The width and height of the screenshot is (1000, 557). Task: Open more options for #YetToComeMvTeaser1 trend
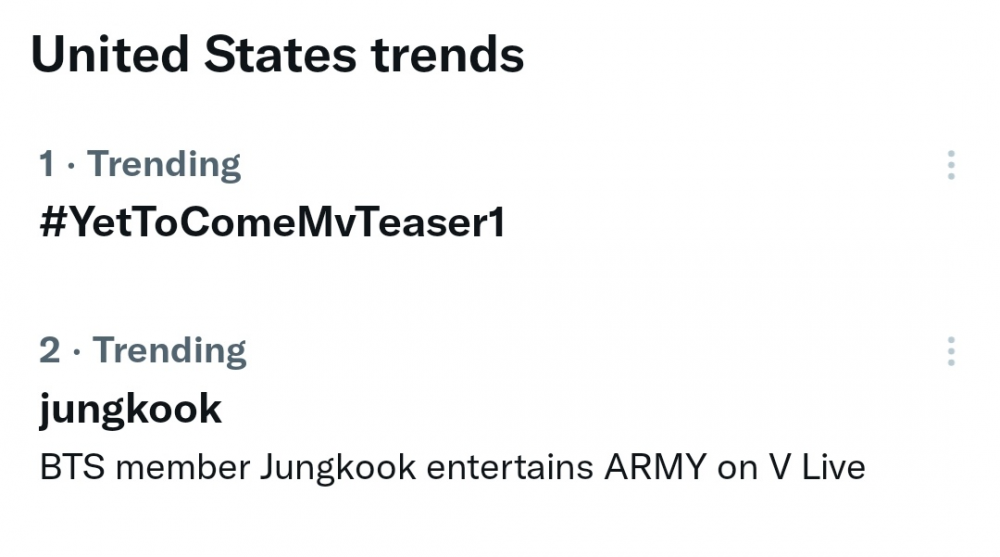[951, 165]
